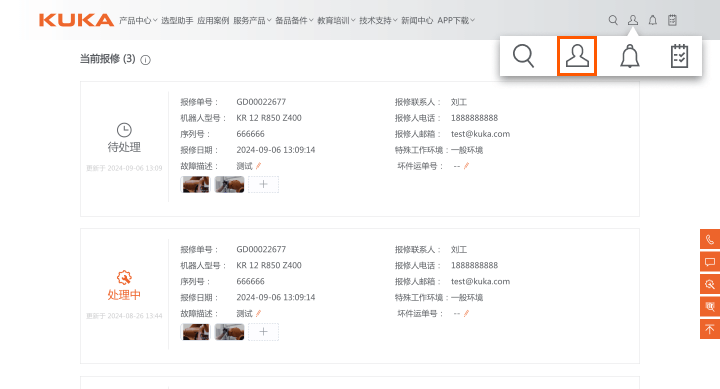The image size is (720, 389).
Task: Expand the 备品备件 menu
Action: [294, 20]
